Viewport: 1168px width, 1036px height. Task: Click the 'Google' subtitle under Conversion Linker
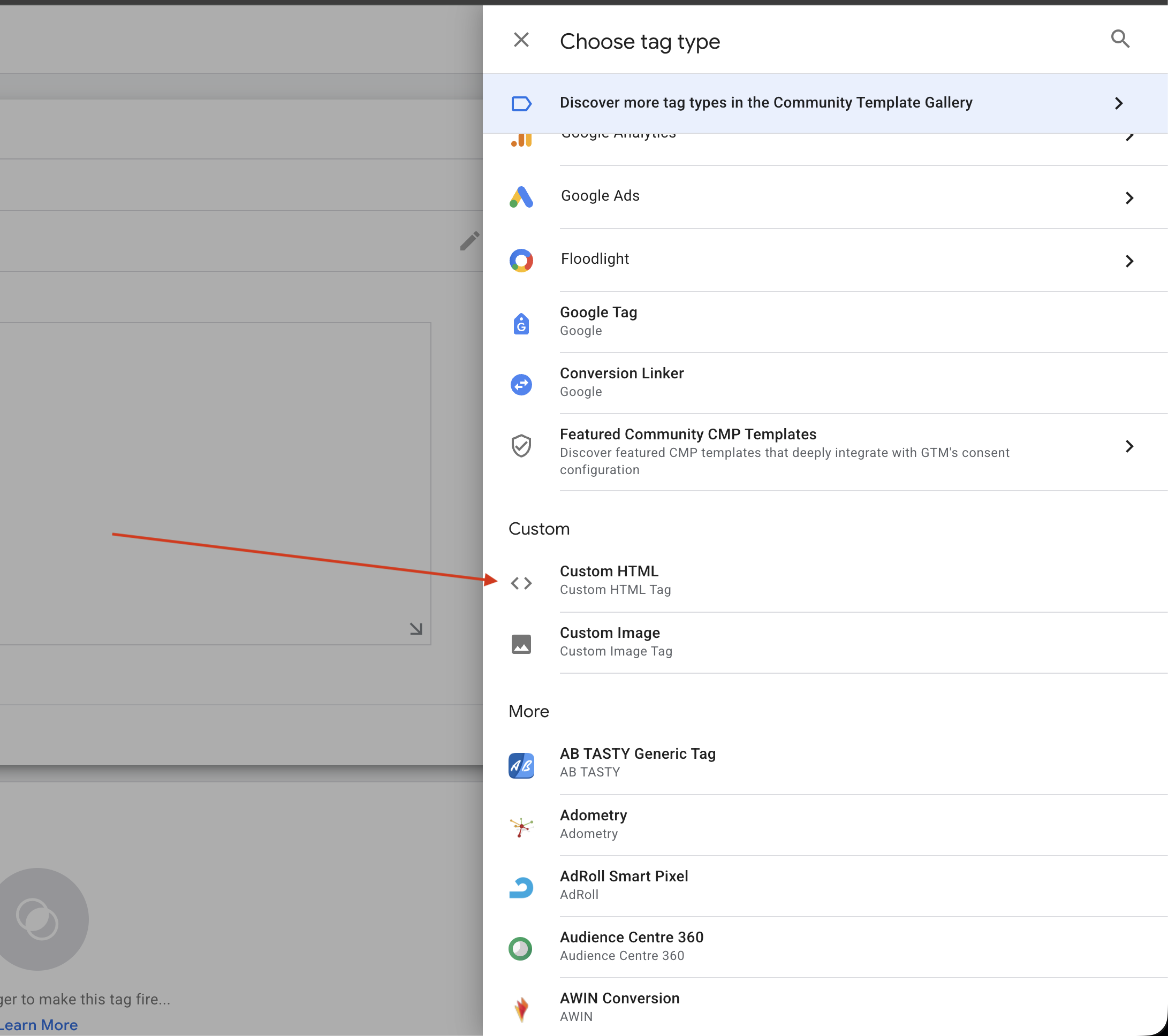[x=581, y=392]
